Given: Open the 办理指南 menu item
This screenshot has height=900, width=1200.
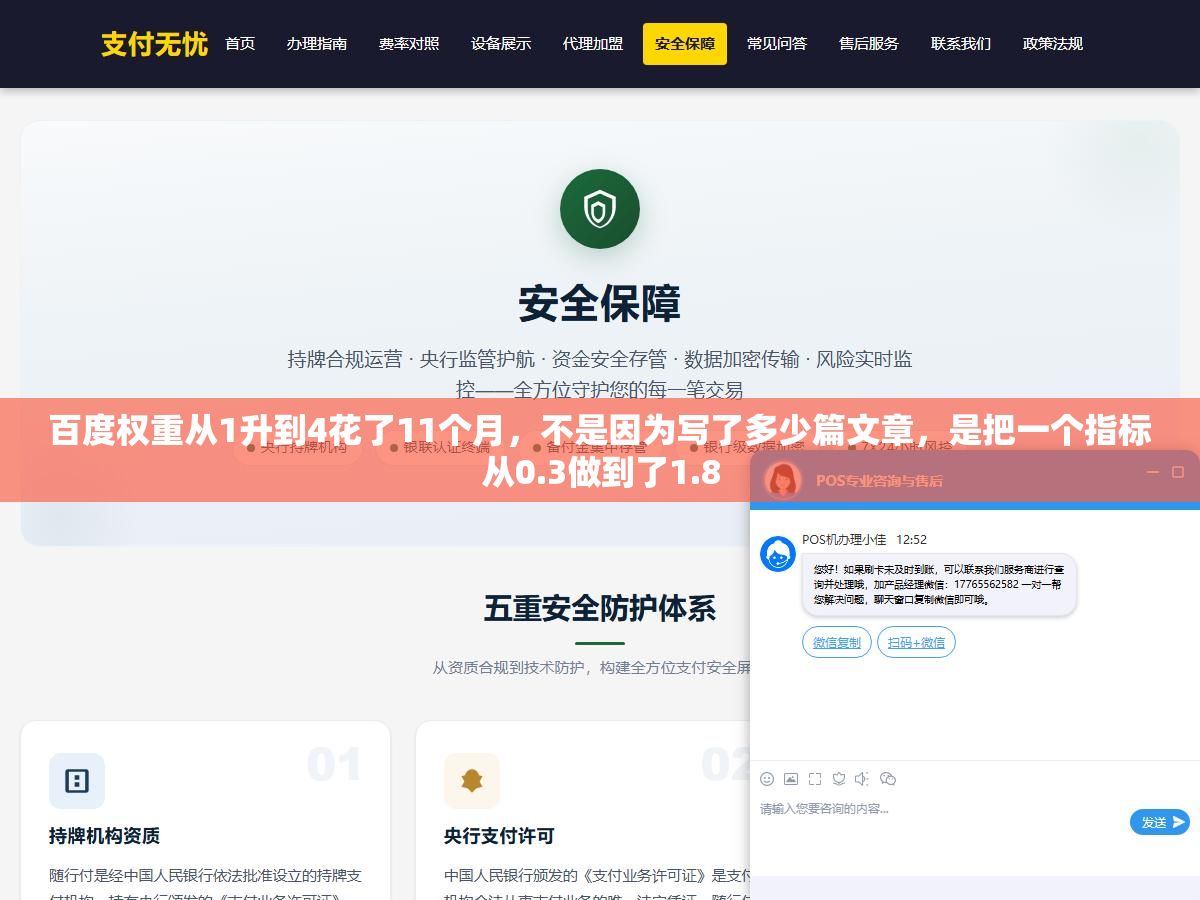Looking at the screenshot, I should (317, 44).
